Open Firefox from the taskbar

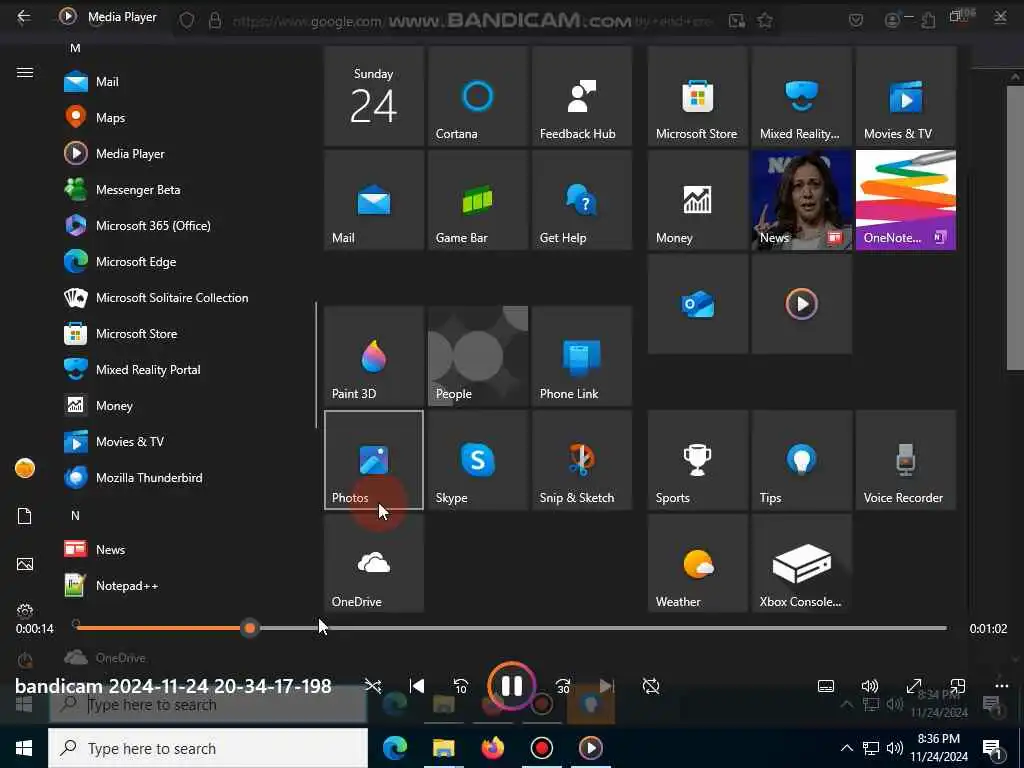(x=492, y=748)
